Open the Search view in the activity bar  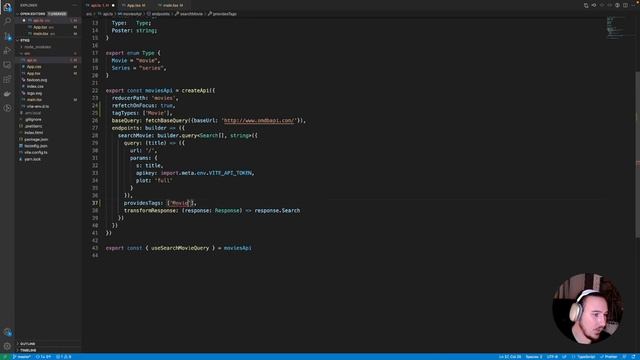(x=7, y=21)
